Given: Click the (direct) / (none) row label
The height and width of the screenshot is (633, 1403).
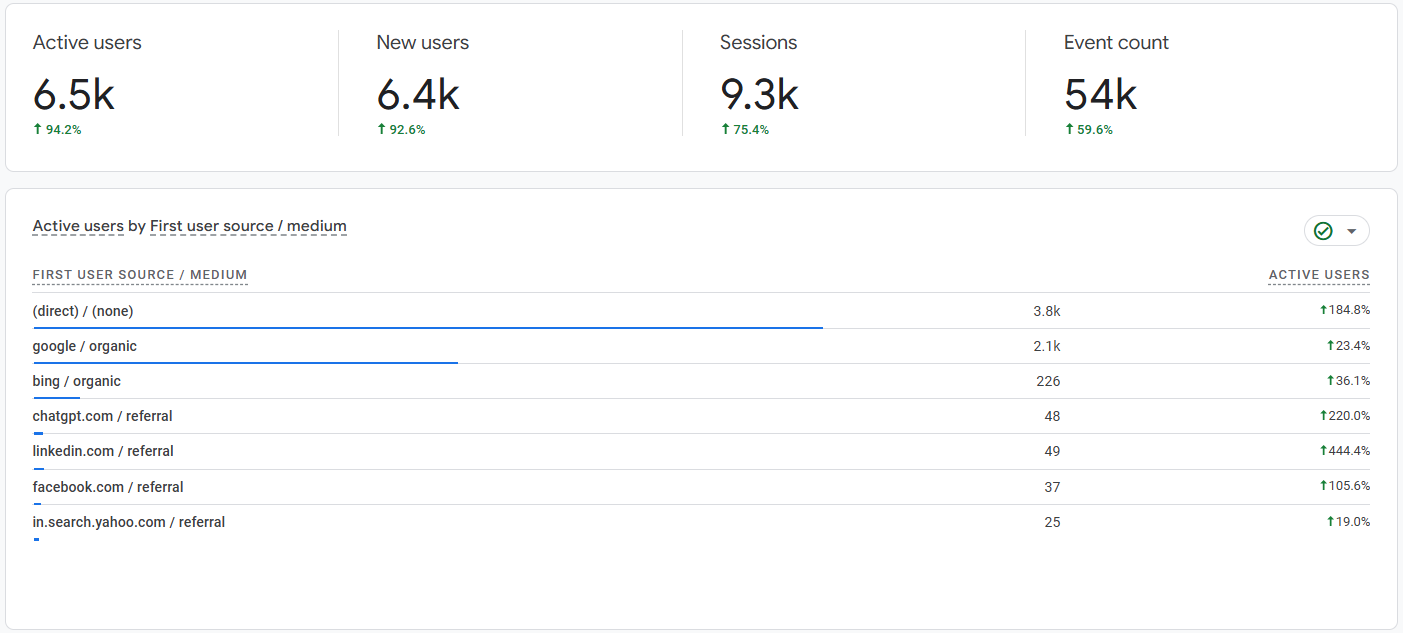Looking at the screenshot, I should [x=83, y=311].
